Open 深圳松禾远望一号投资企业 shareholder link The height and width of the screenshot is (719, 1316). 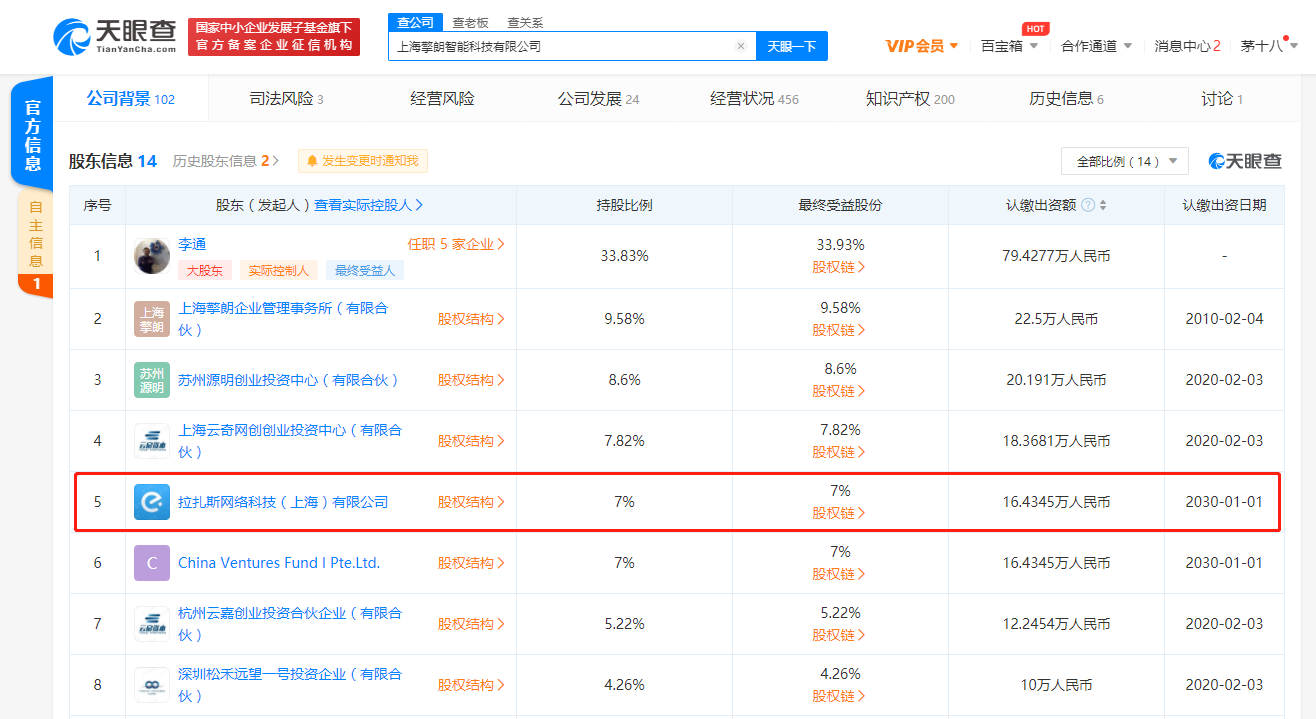click(x=290, y=685)
